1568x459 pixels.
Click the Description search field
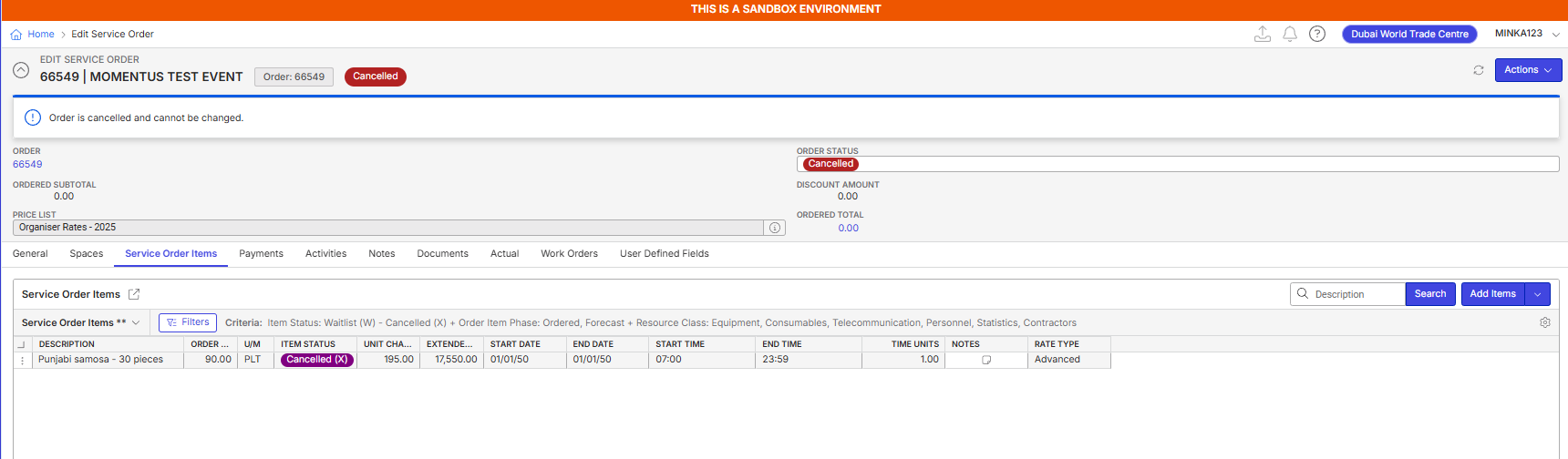1347,294
